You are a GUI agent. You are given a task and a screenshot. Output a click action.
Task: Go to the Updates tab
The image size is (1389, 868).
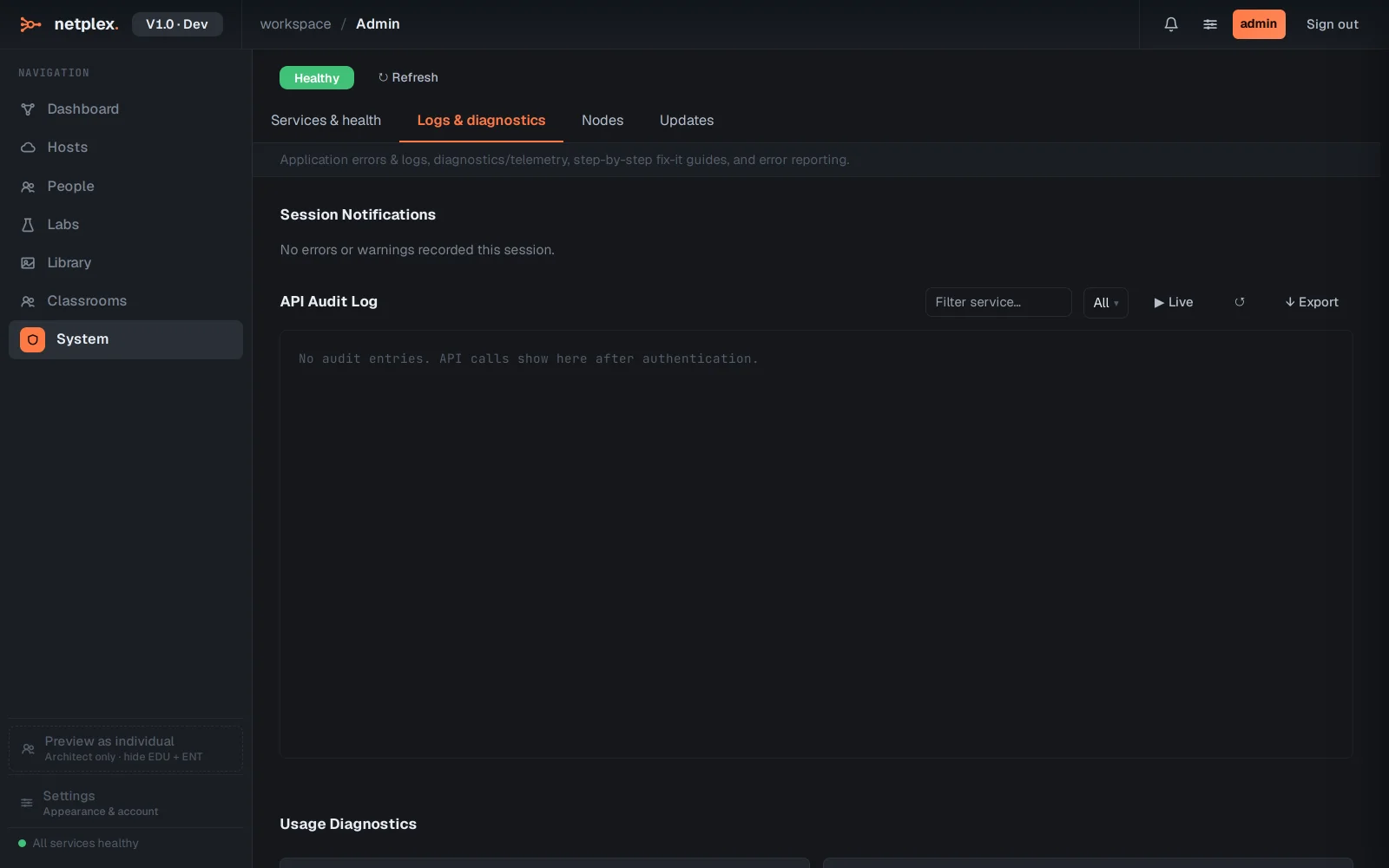coord(687,121)
